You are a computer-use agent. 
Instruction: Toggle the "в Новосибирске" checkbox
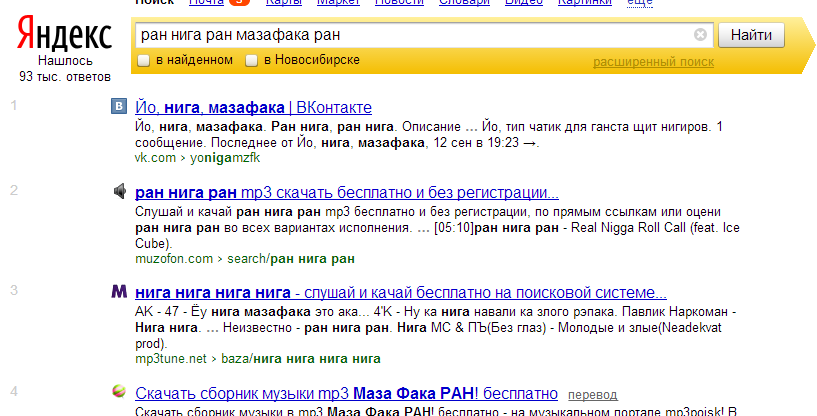pos(252,61)
